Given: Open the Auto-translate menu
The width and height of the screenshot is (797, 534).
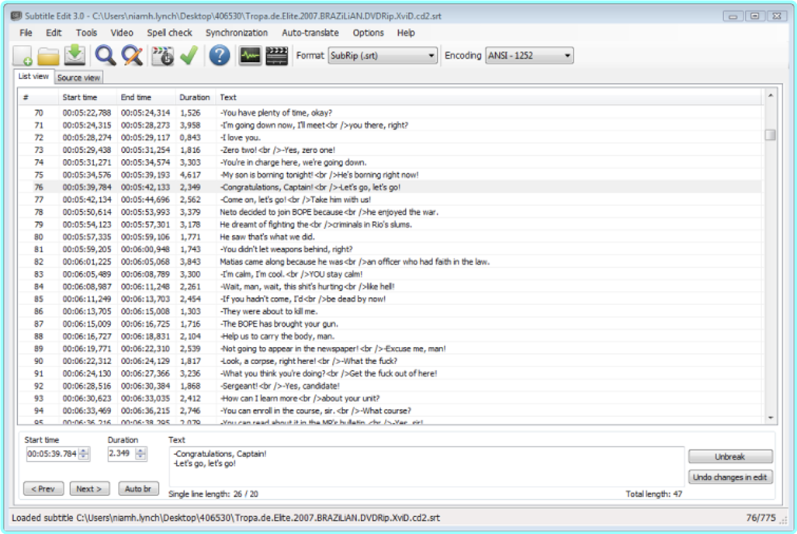Looking at the screenshot, I should click(x=310, y=33).
